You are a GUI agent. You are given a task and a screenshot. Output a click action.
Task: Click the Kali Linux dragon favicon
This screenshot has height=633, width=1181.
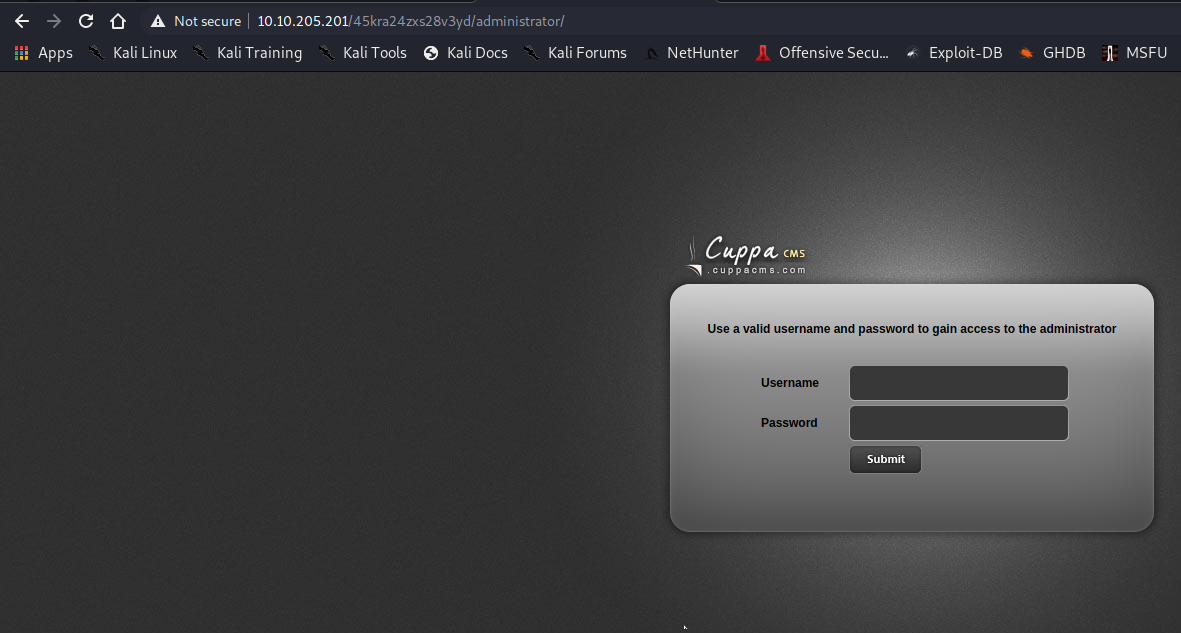[96, 53]
